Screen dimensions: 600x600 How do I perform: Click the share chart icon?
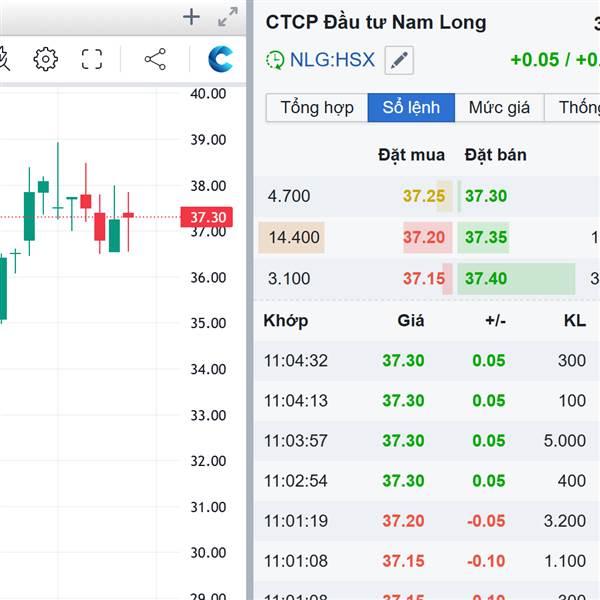point(155,59)
